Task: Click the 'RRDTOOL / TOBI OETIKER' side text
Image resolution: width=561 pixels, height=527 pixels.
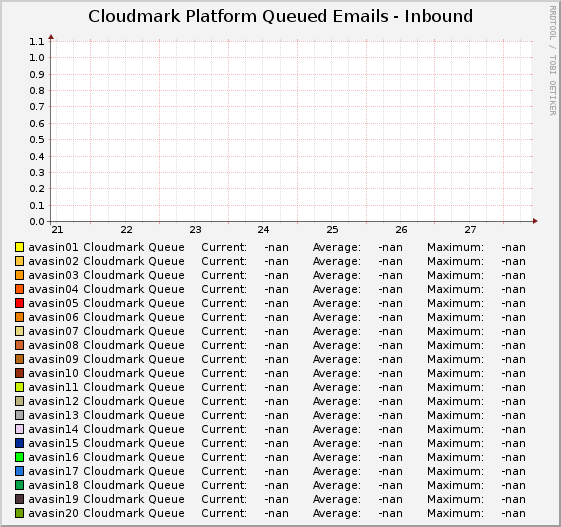Action: point(552,61)
